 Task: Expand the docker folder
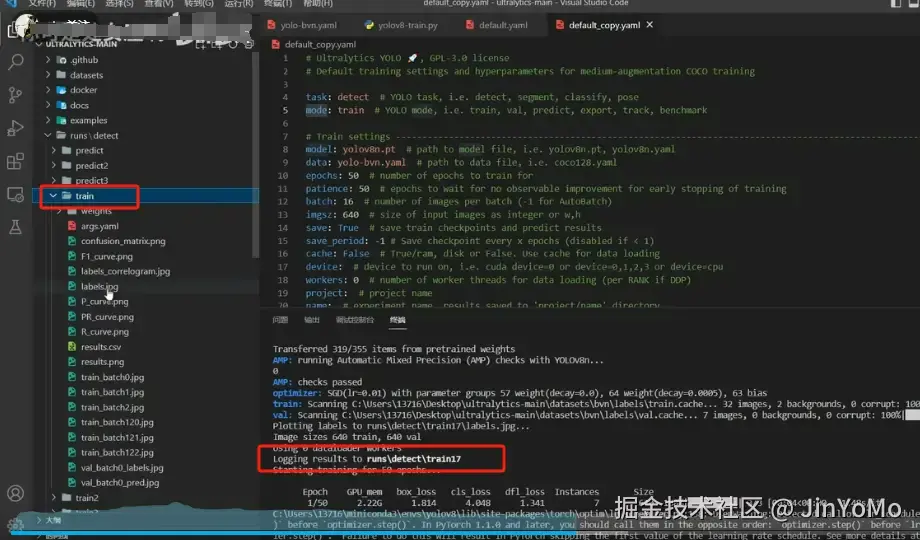click(x=48, y=90)
